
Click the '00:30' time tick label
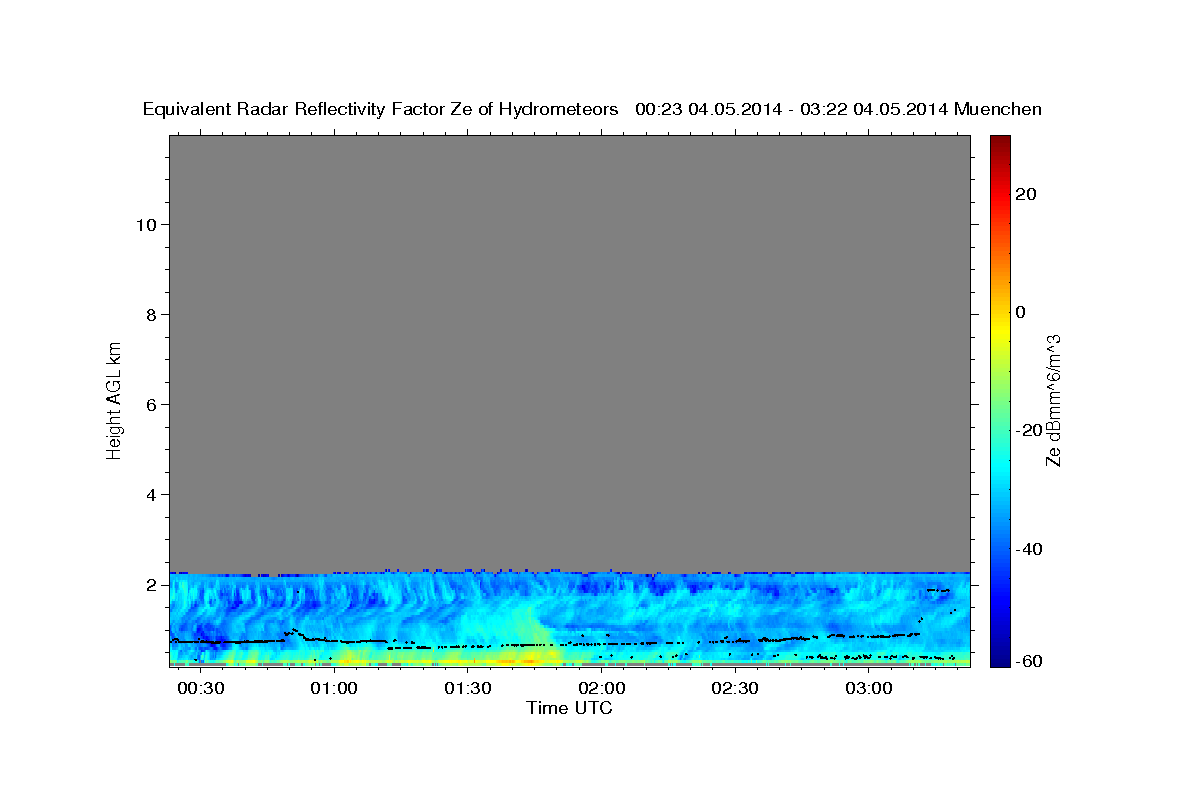click(x=199, y=689)
